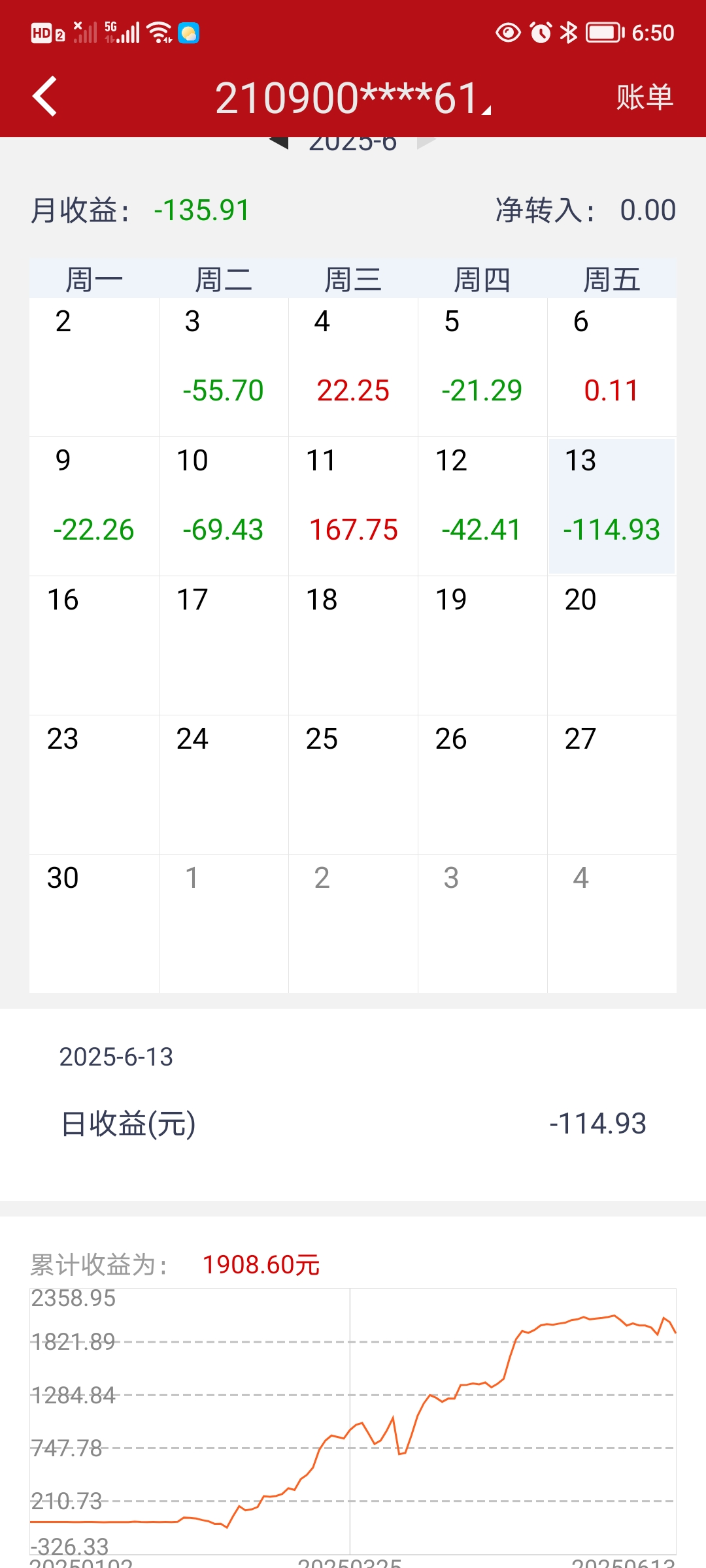Viewport: 706px width, 1568px height.
Task: Select June 11 showing 167.75 gain
Action: tap(353, 506)
